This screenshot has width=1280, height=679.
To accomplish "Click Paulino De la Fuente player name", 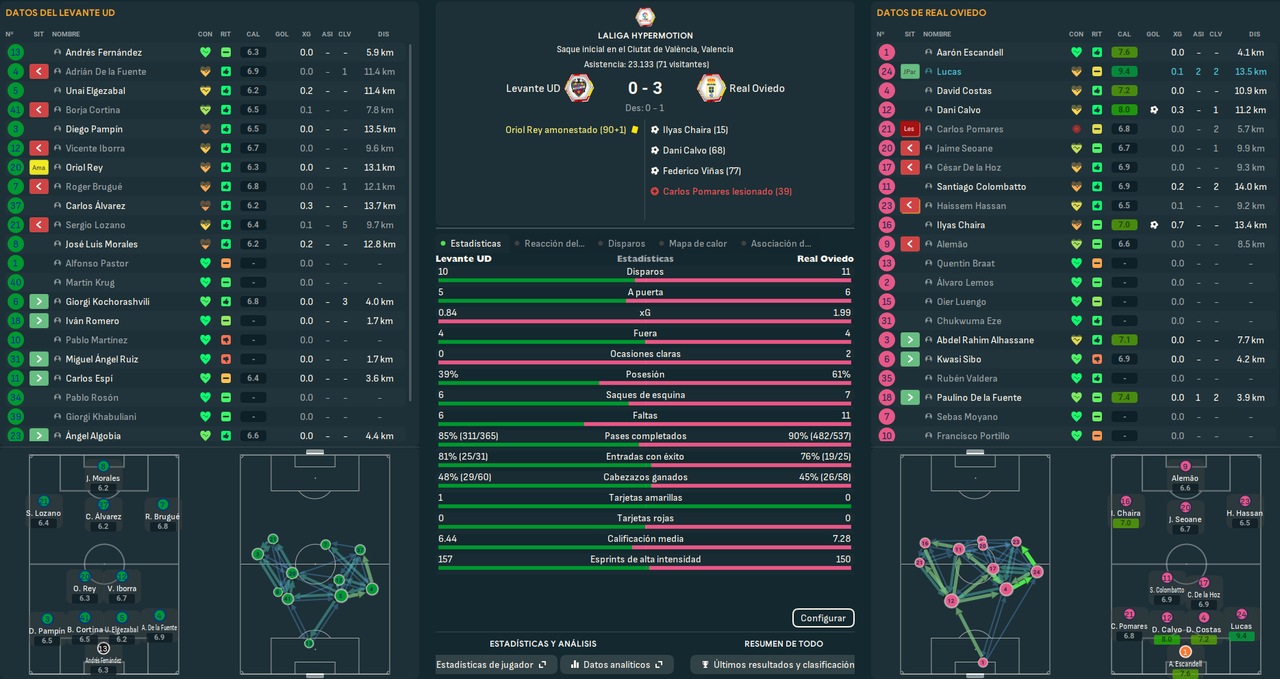I will 979,398.
